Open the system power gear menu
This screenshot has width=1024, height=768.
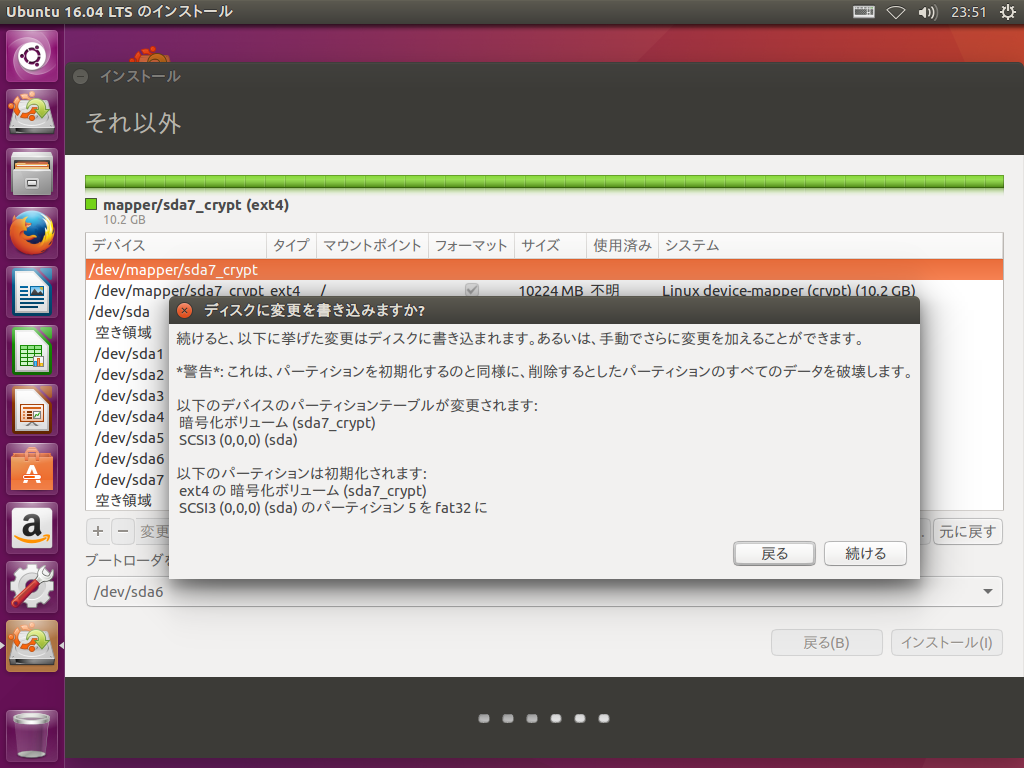[x=1007, y=12]
